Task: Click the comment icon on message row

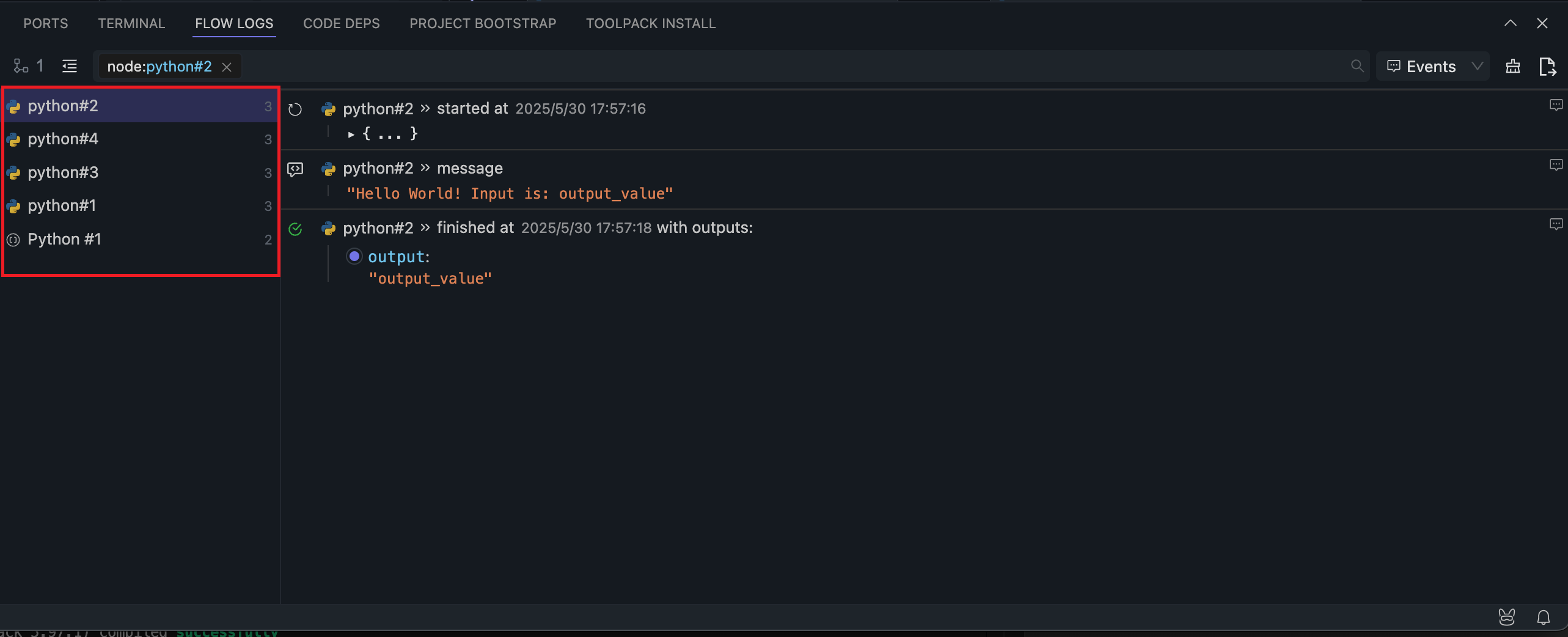Action: coord(1556,165)
